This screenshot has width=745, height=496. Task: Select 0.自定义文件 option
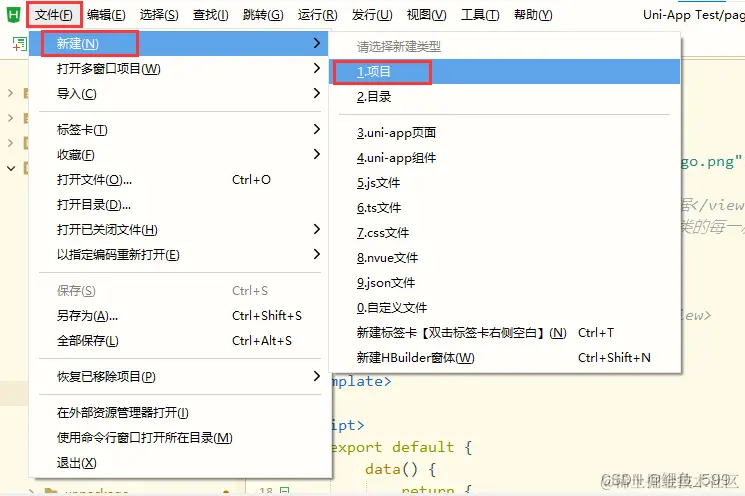point(505,308)
